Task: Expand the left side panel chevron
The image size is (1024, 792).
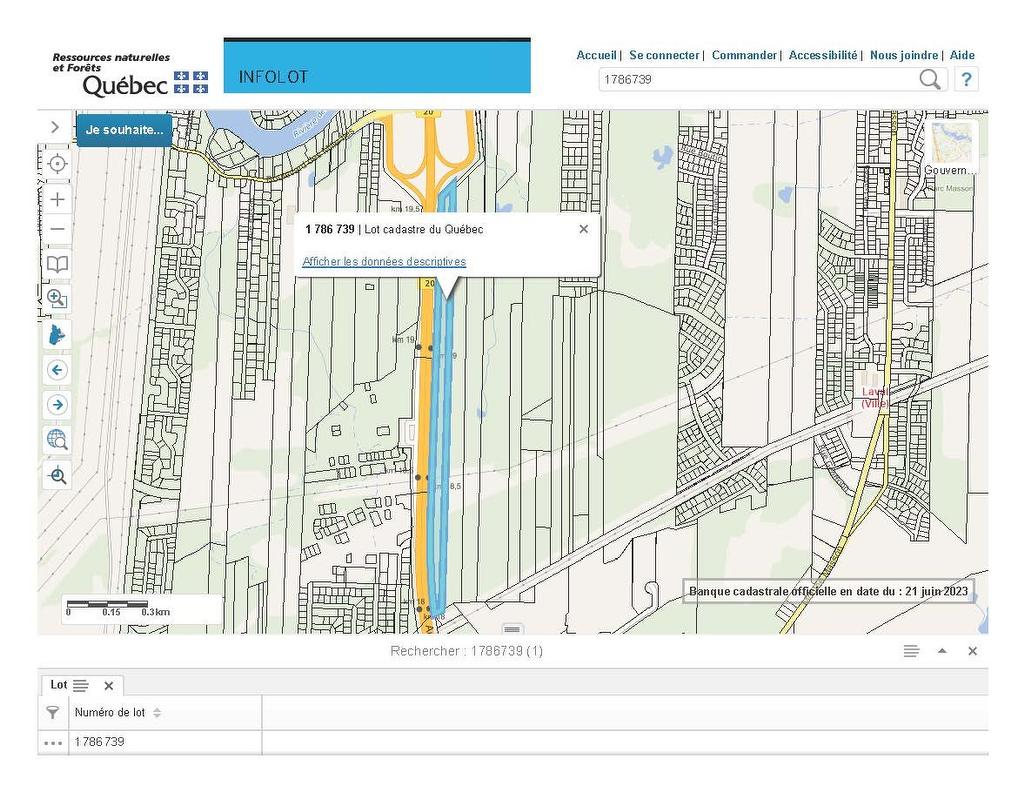Action: (55, 128)
